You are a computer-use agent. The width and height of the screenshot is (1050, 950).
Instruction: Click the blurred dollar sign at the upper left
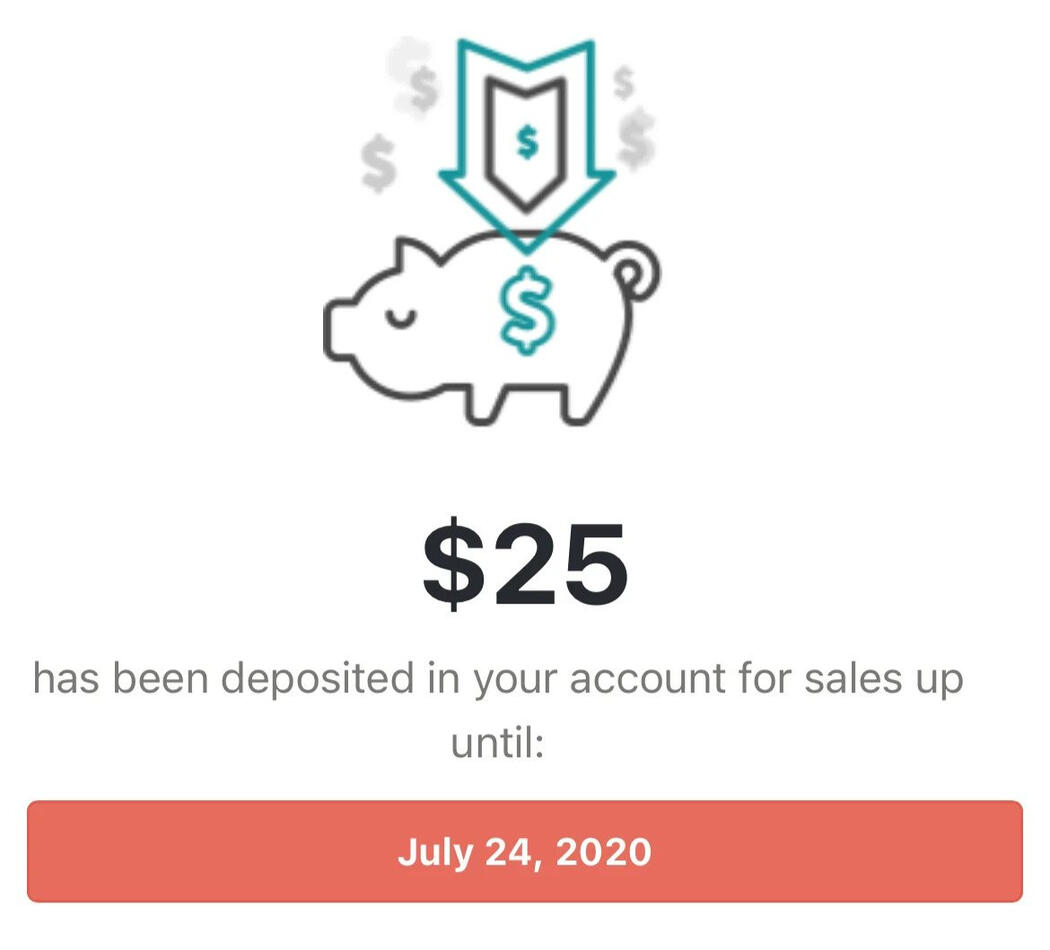413,80
